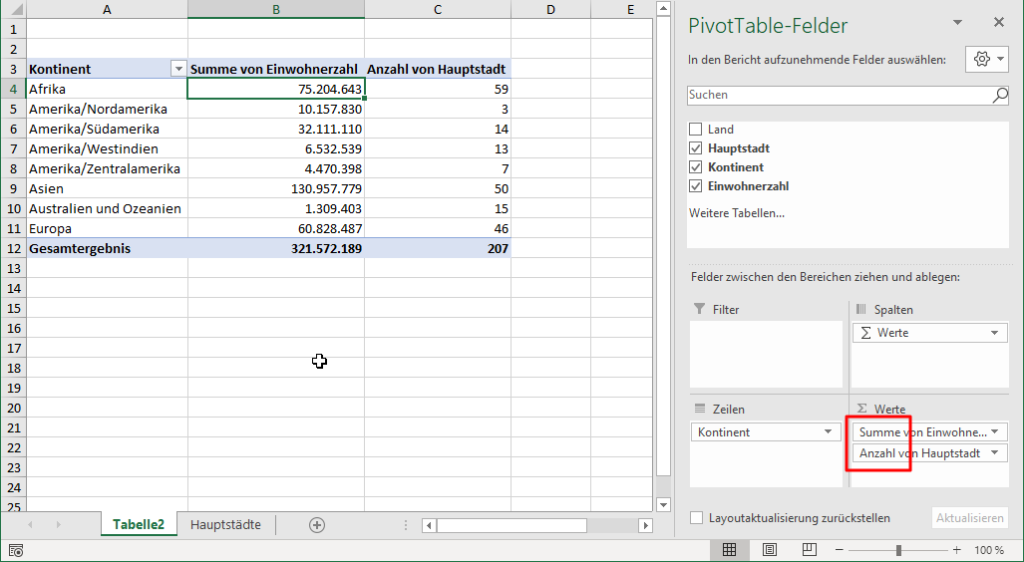Expand the Werte dropdown in Spalten area

995,333
